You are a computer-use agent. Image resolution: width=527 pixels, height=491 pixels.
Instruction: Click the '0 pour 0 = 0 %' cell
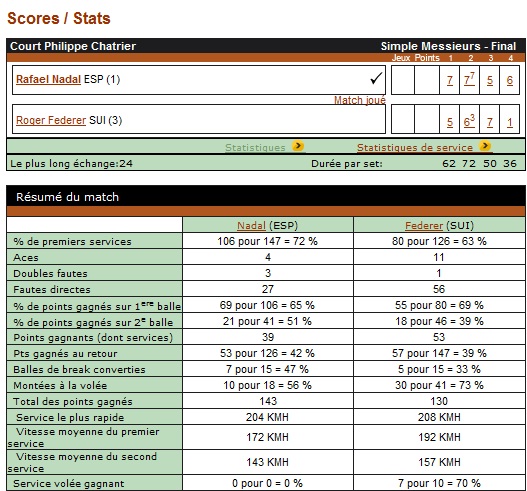[267, 483]
